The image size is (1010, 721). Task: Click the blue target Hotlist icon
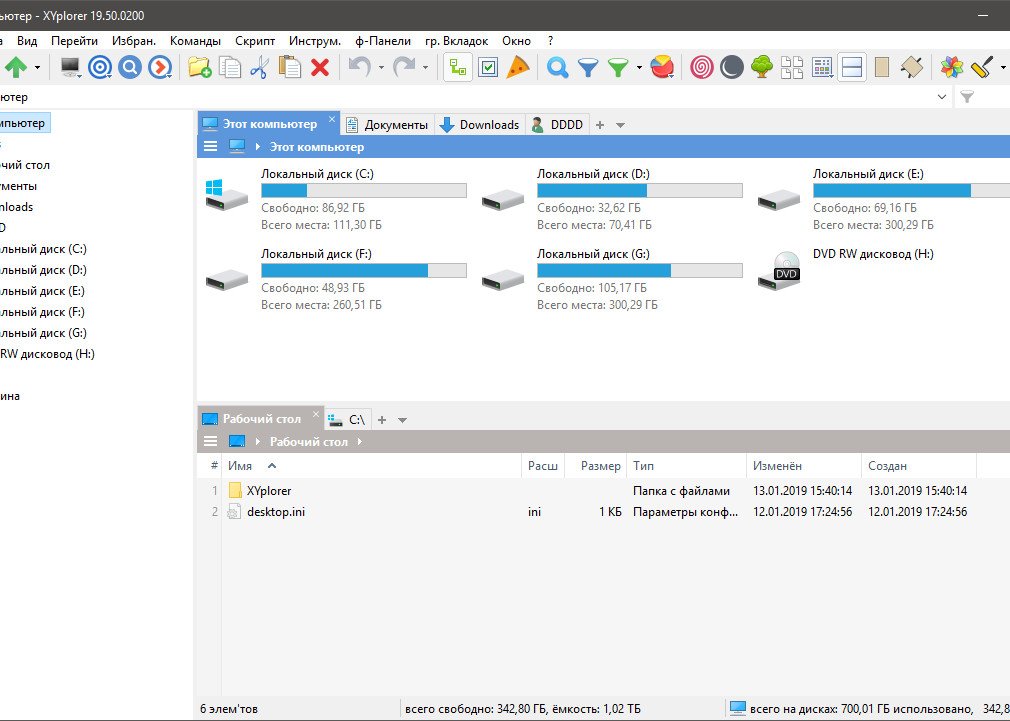tap(100, 67)
